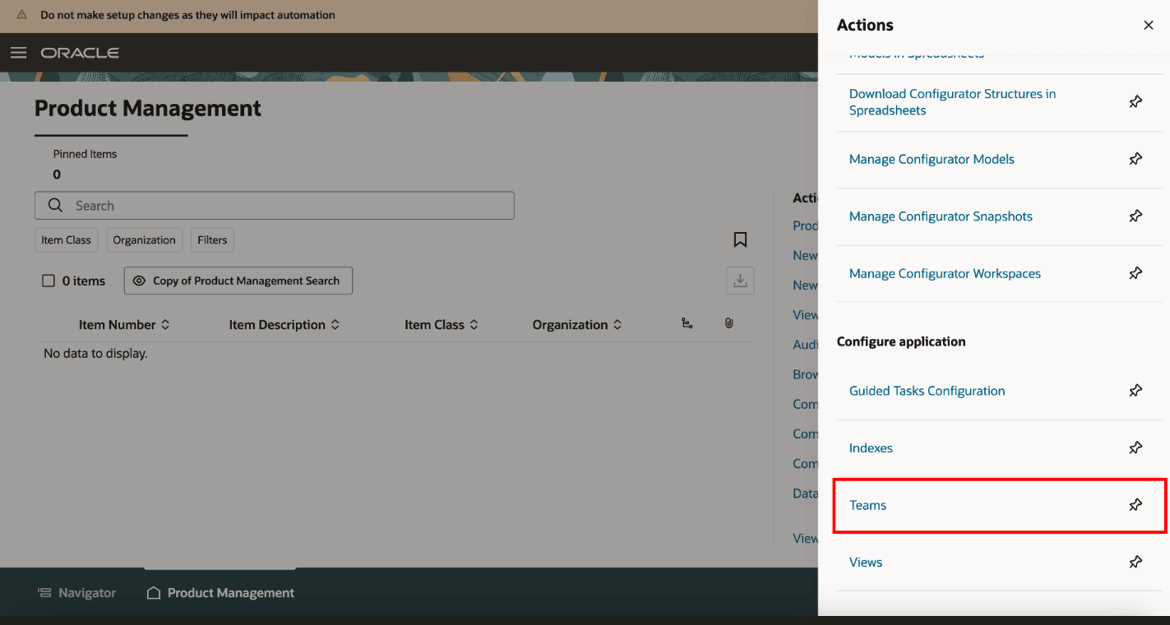Close the Actions panel

coord(1148,25)
